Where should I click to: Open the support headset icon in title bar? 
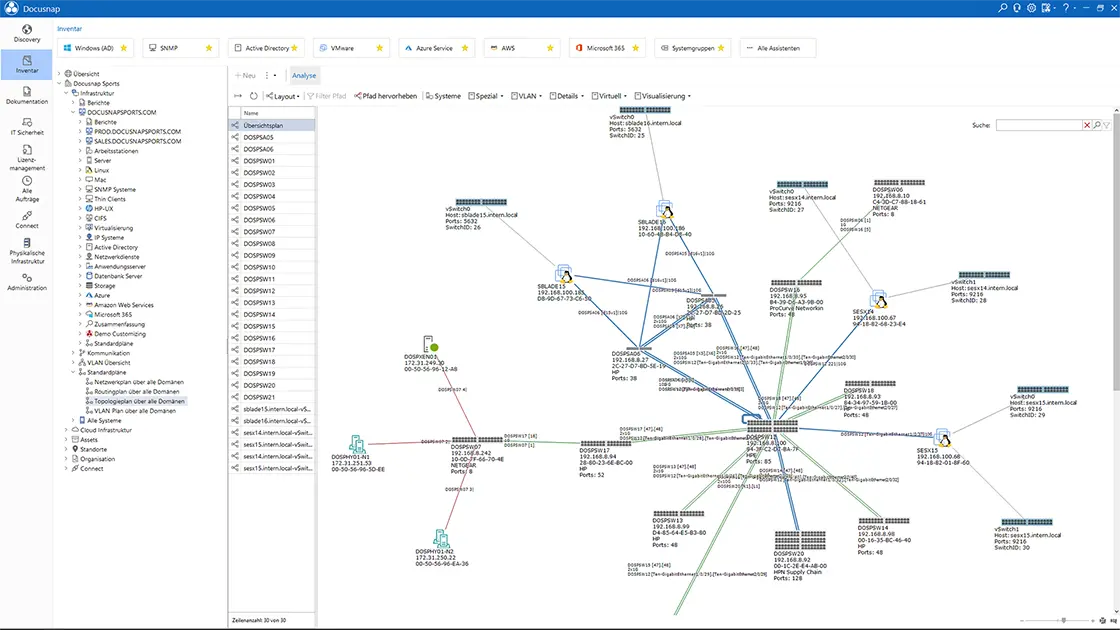click(1017, 8)
